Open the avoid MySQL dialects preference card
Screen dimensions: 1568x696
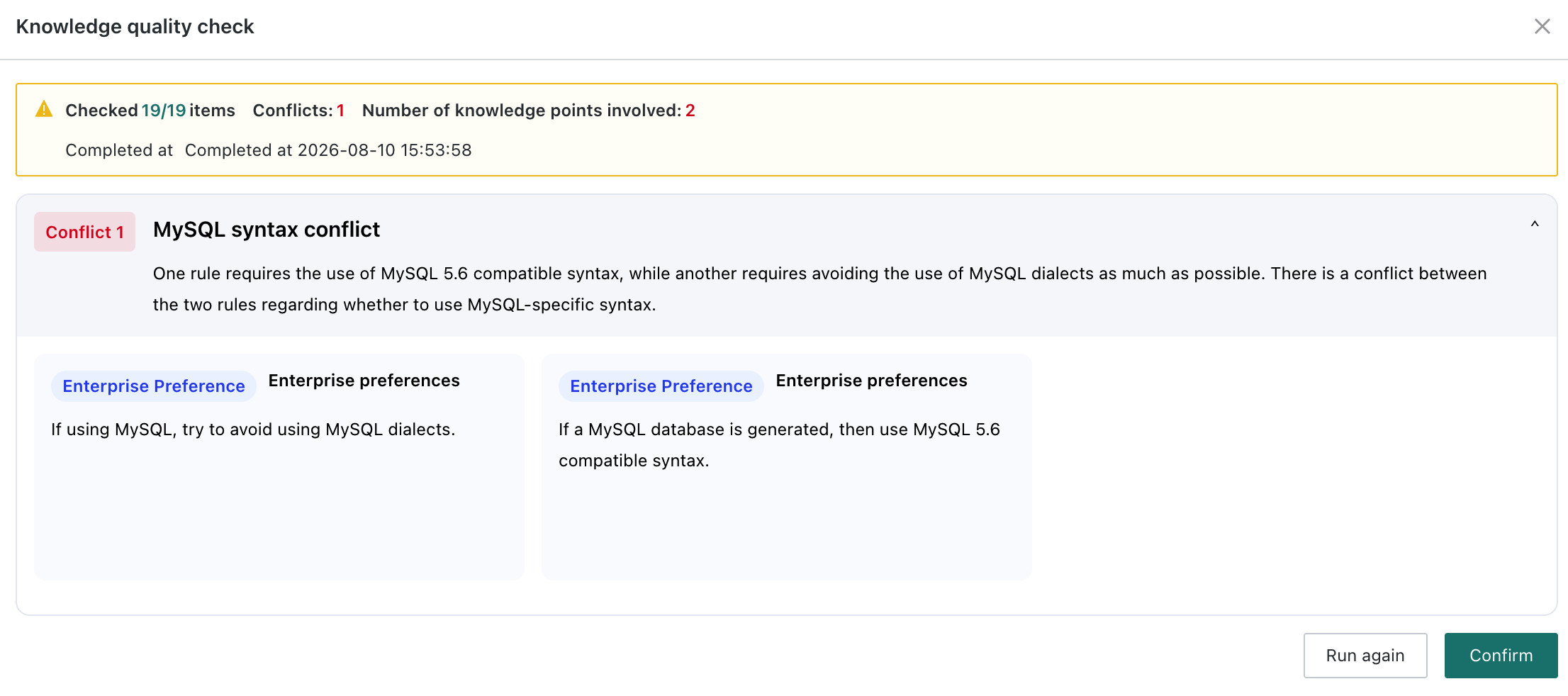click(x=279, y=467)
